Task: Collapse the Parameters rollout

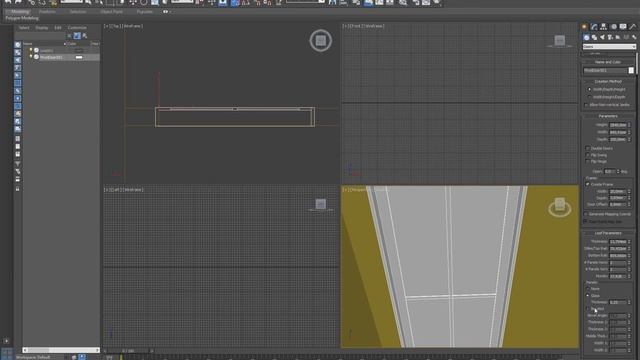Action: [608, 116]
